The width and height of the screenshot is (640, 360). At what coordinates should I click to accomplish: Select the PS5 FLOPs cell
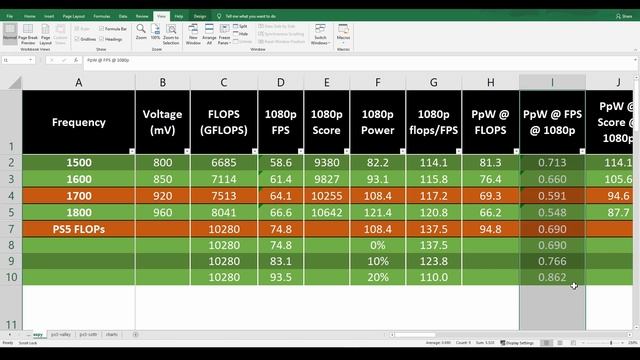(79, 229)
